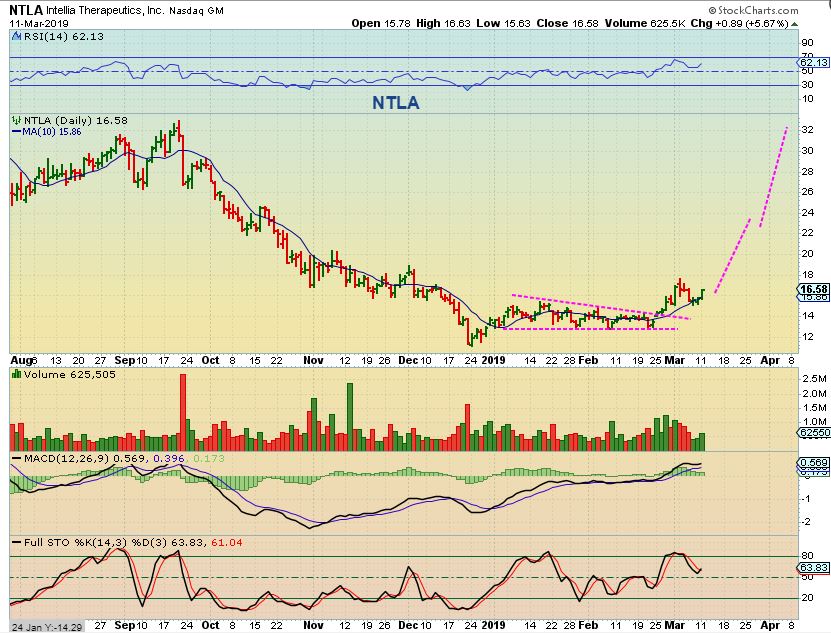Click the 62.13 RSI tag on right axis
Viewport: 831px width, 633px height.
coord(814,63)
